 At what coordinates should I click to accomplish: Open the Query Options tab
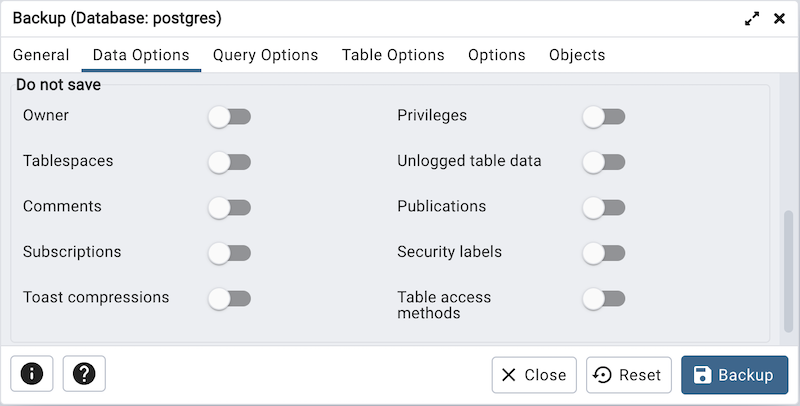pos(265,55)
